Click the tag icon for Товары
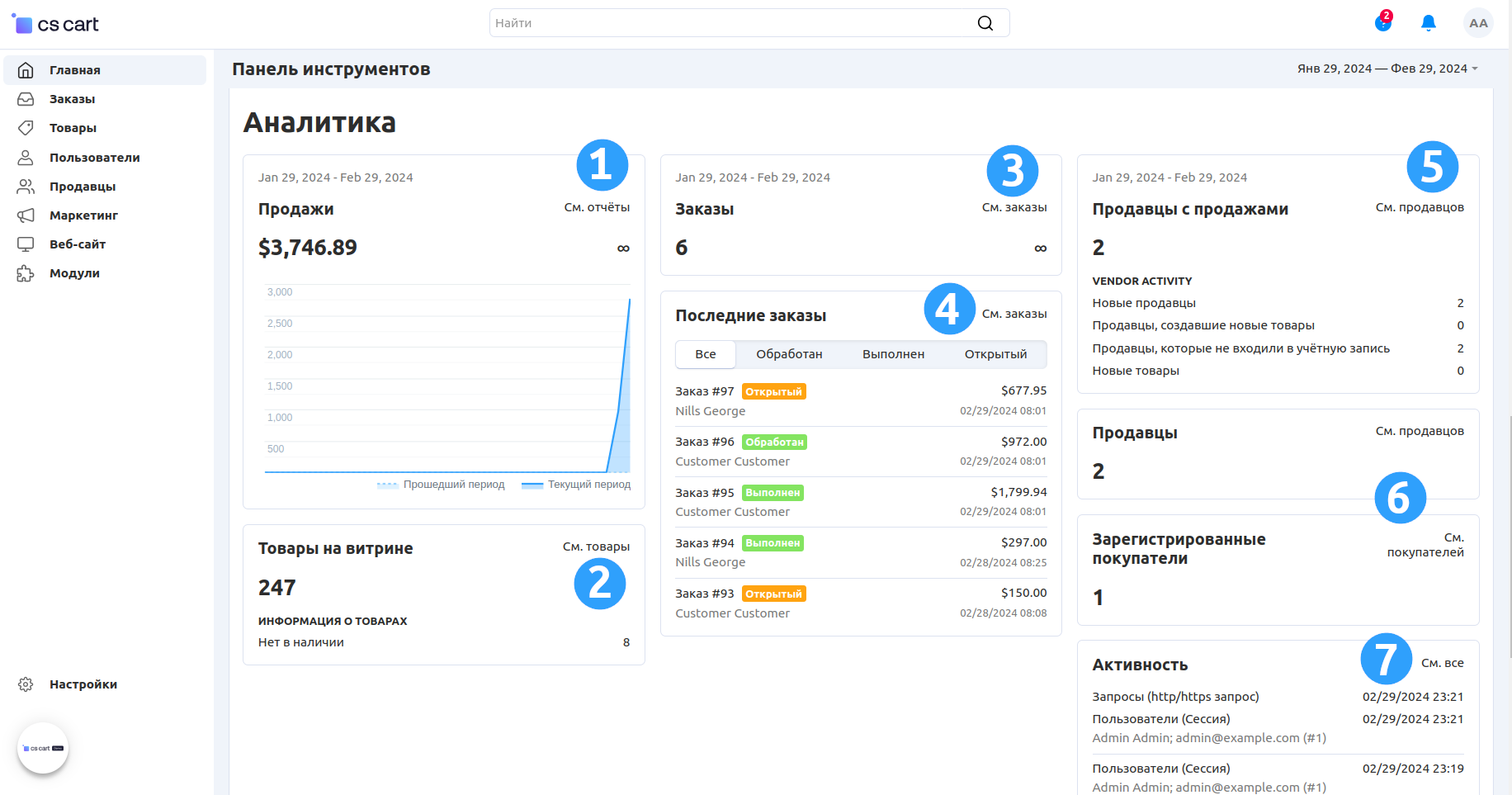 coord(26,128)
